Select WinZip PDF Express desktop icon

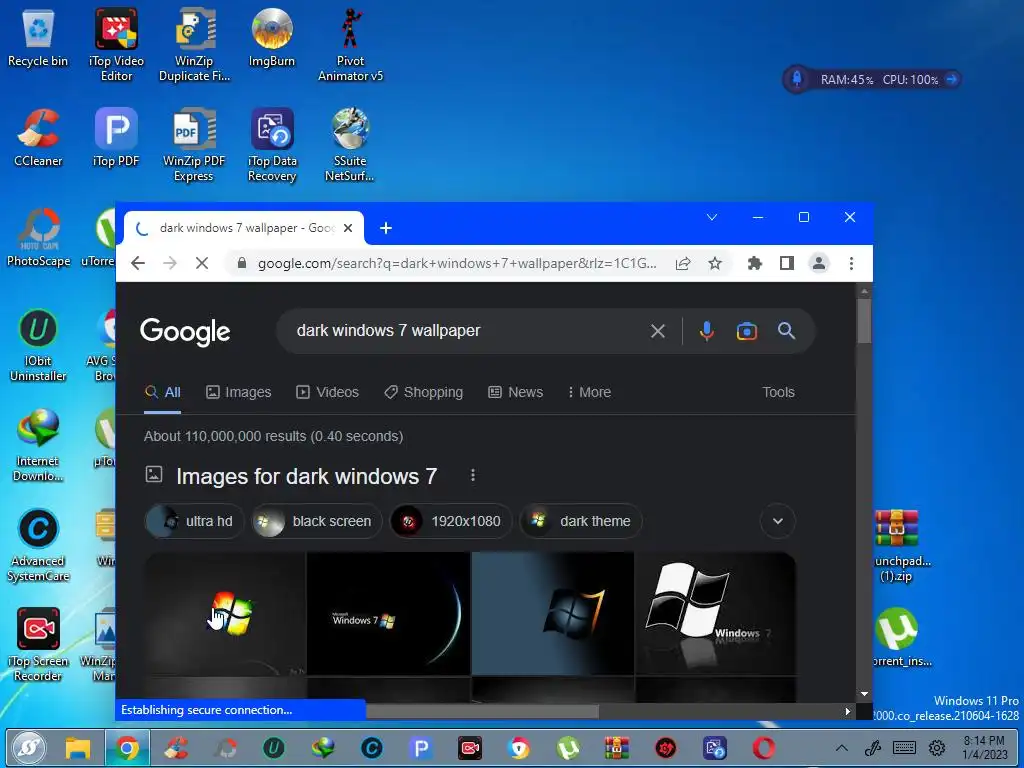point(194,144)
